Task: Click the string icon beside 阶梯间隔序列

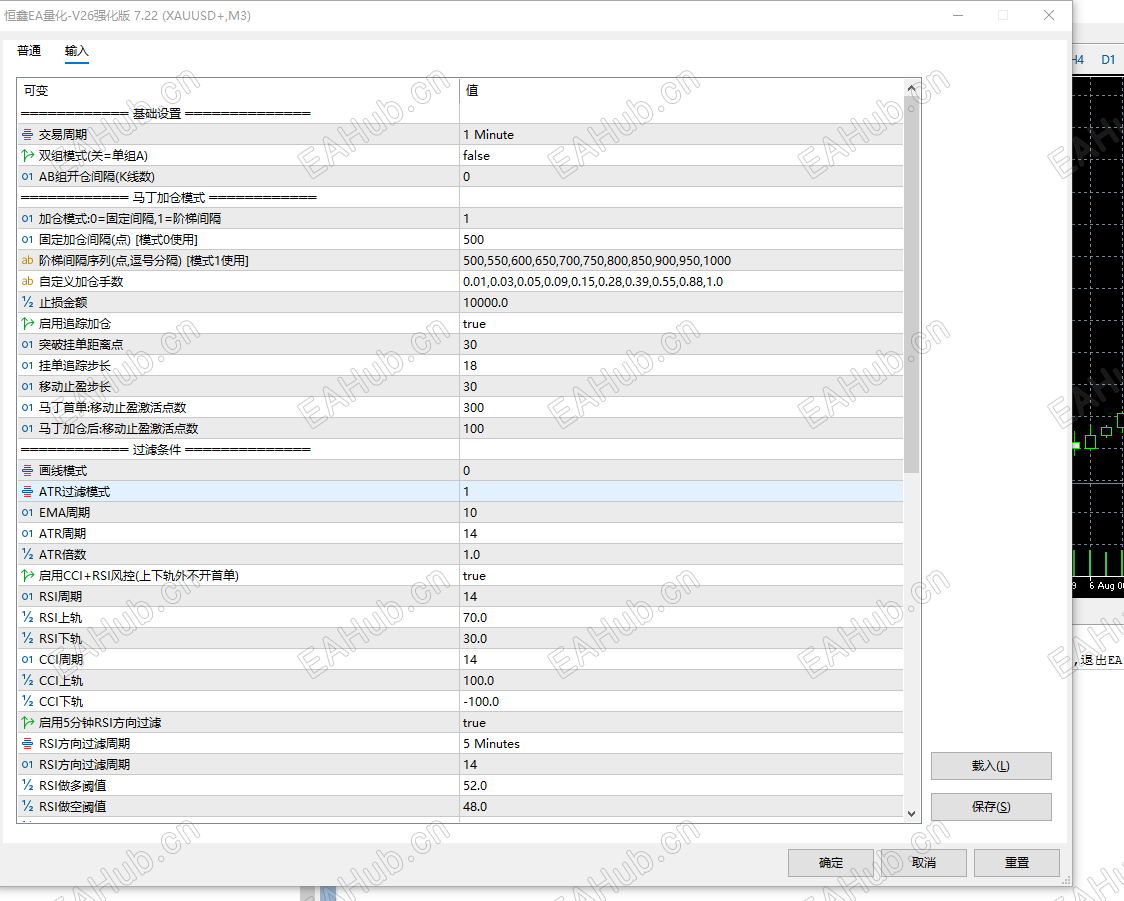Action: tap(27, 260)
